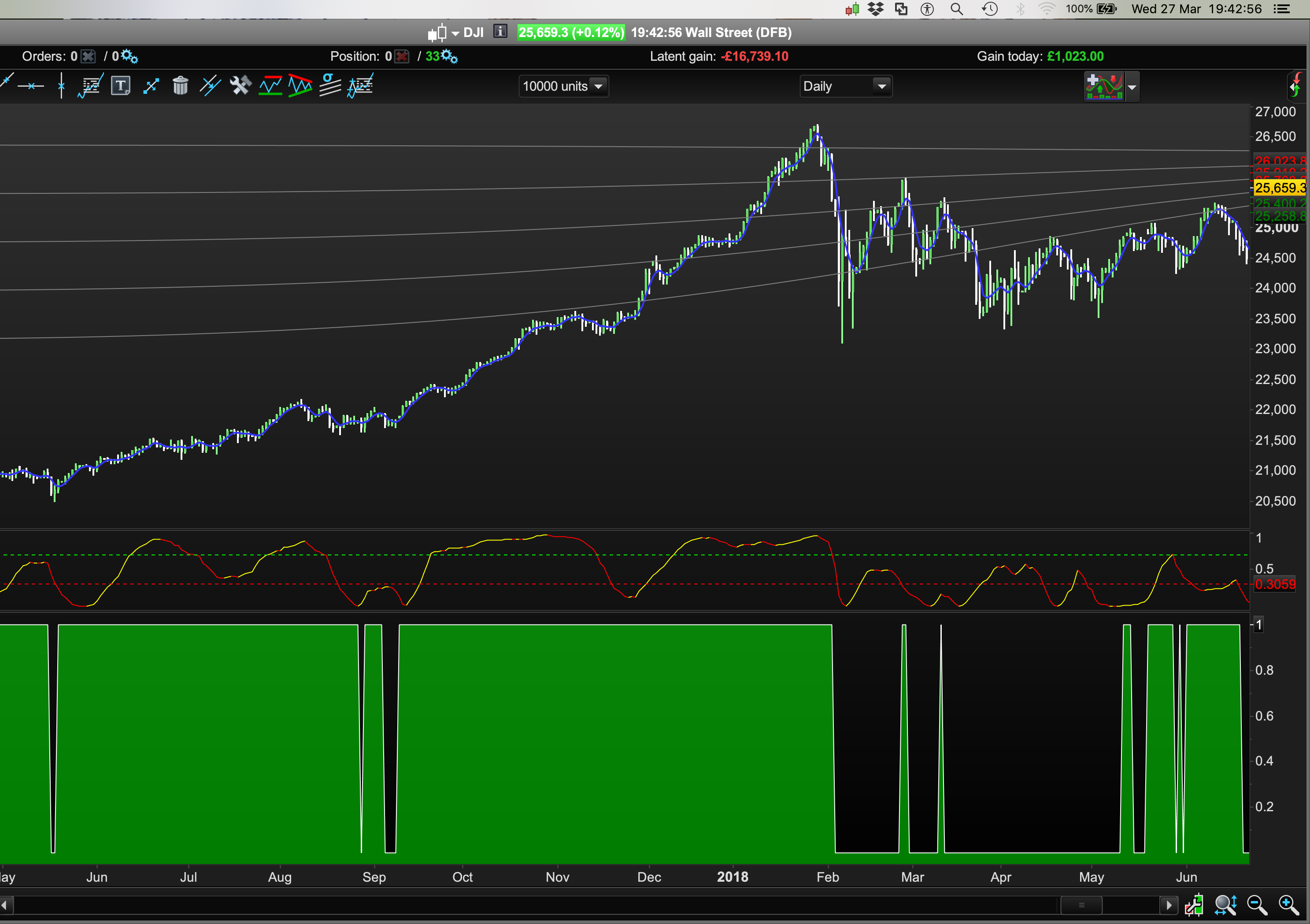This screenshot has height=924, width=1310.
Task: Open candlestick chart properties wrench icon
Action: [x=1194, y=905]
